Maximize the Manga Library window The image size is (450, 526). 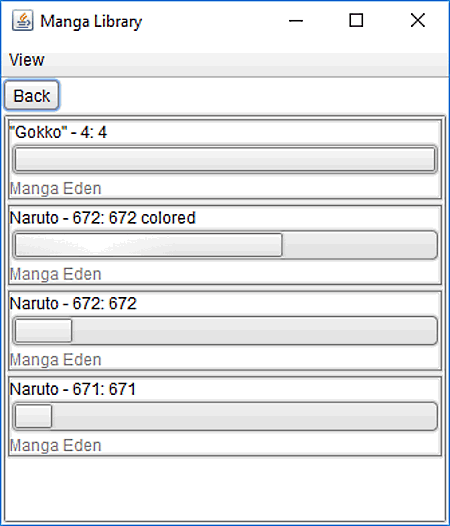coord(356,21)
